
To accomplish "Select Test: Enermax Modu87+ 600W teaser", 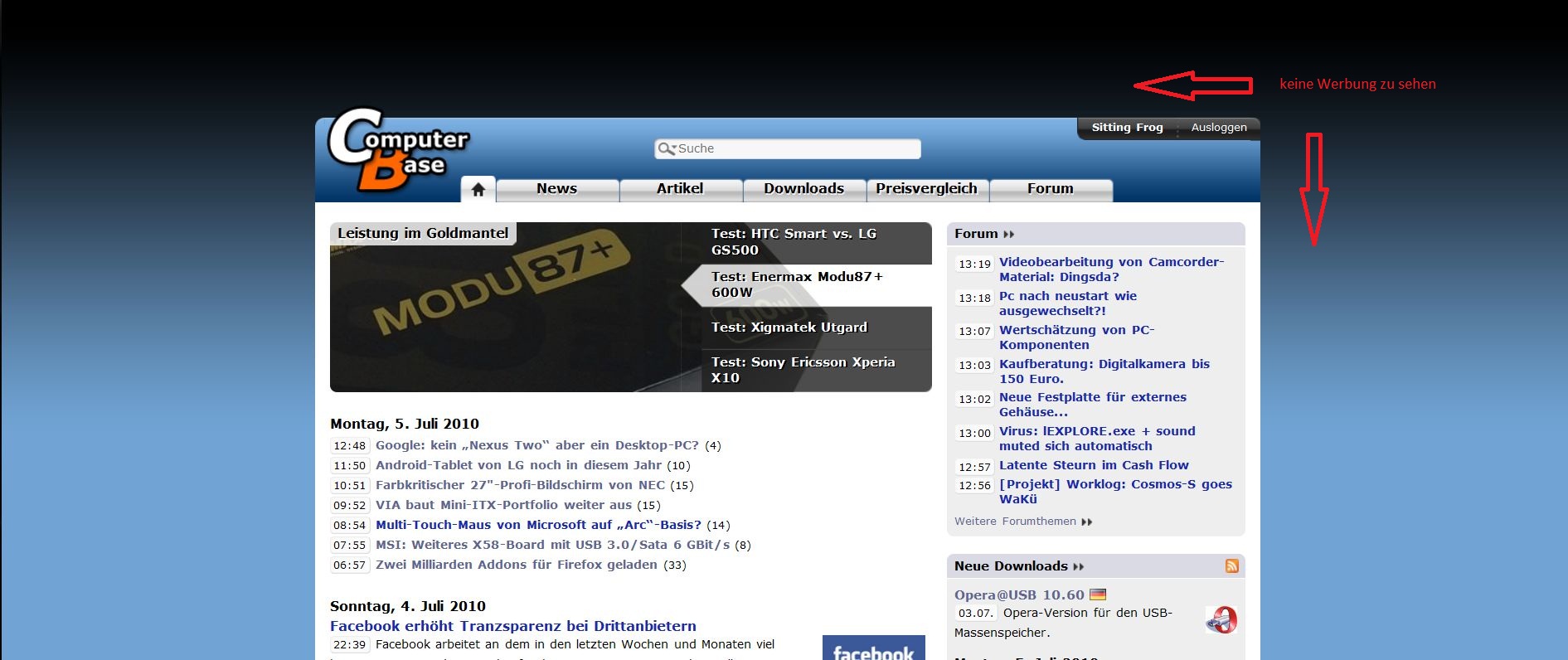I will point(806,285).
